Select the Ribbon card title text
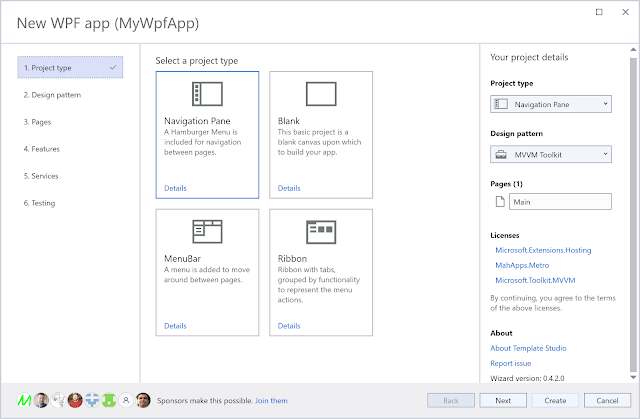The height and width of the screenshot is (419, 640). coord(292,259)
